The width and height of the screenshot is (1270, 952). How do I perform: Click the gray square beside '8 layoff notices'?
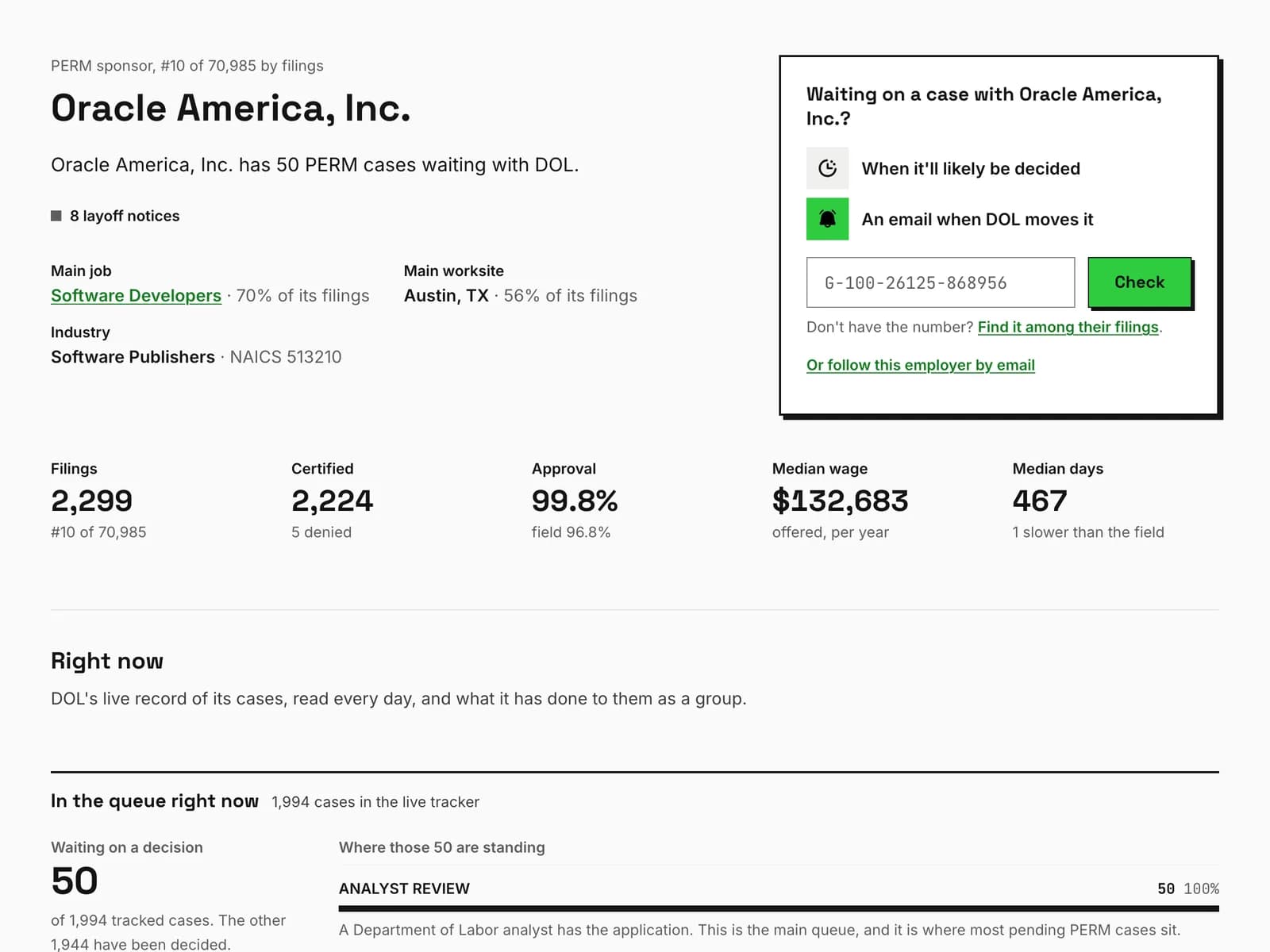(x=56, y=216)
